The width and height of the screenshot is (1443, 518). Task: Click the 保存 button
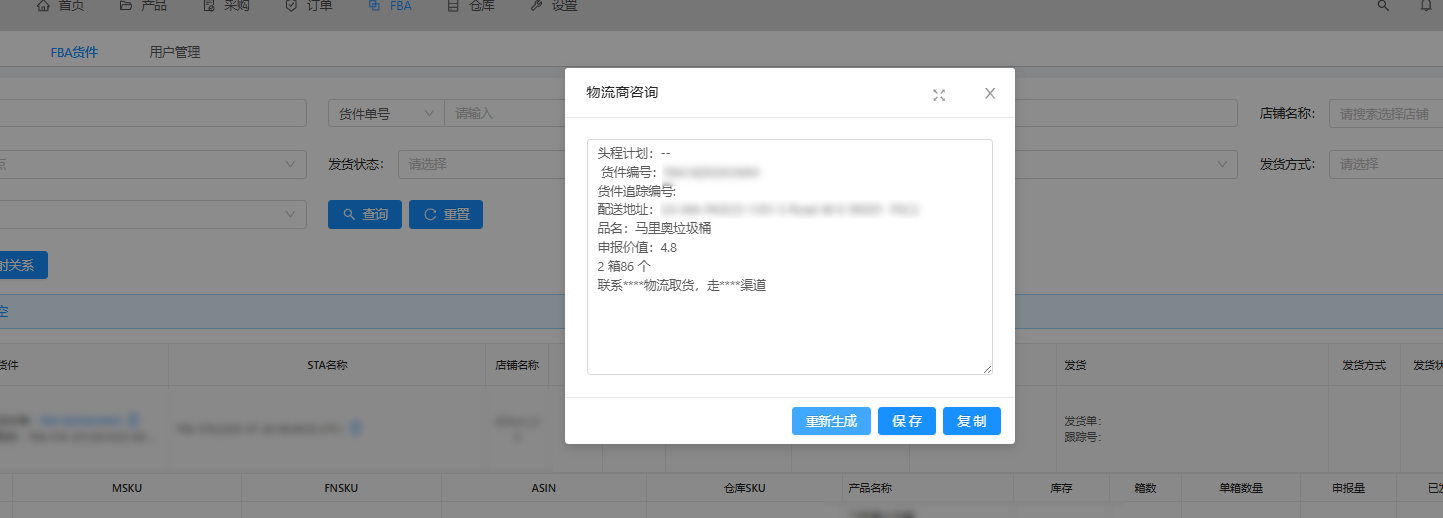tap(907, 421)
